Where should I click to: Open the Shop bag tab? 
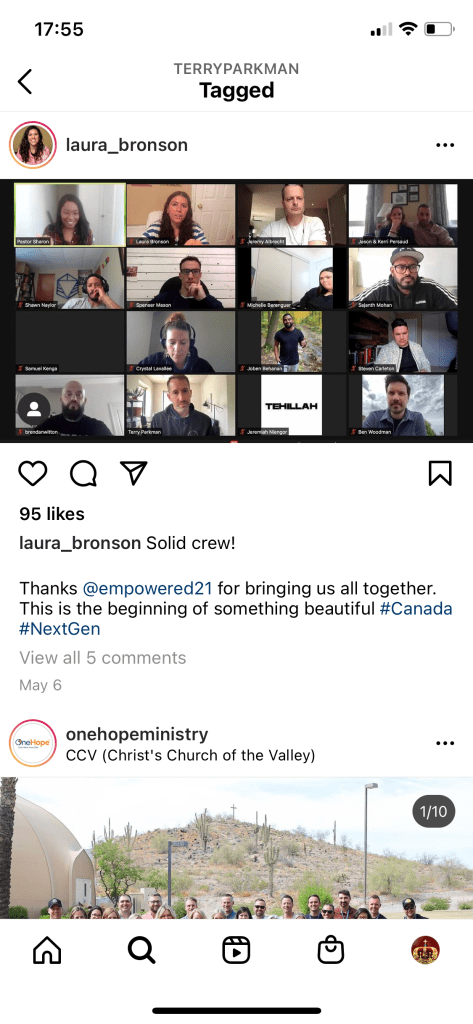pyautogui.click(x=331, y=951)
